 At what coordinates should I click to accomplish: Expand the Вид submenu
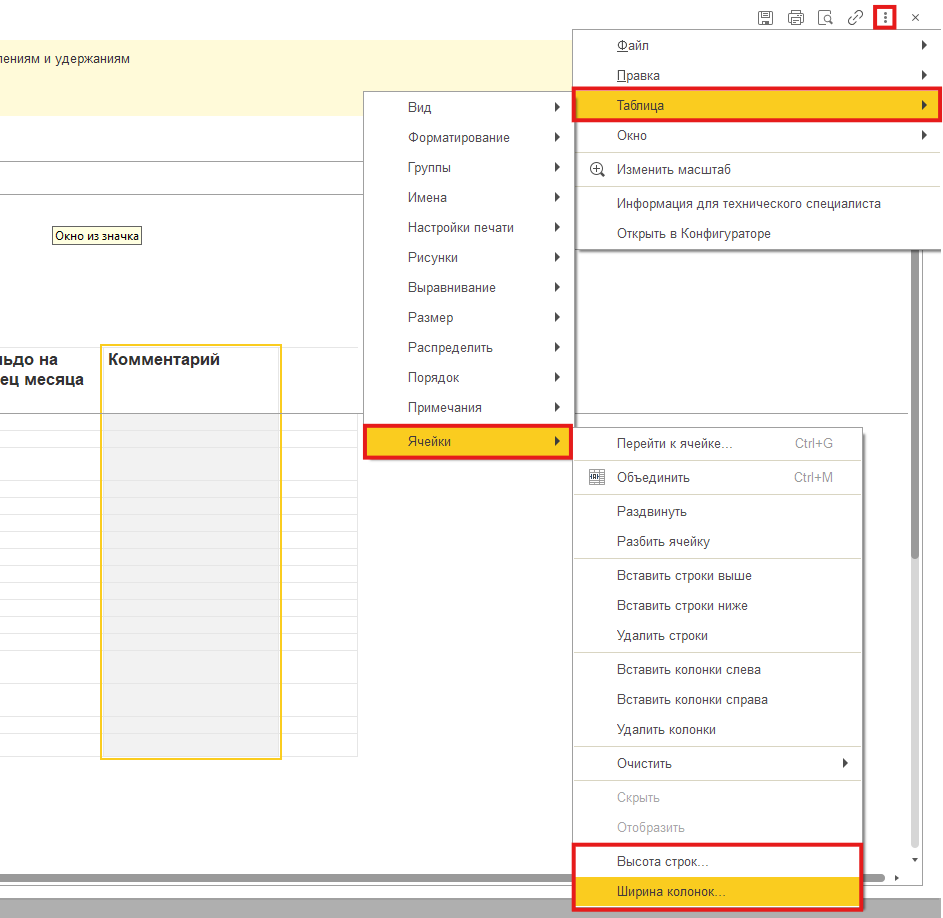click(469, 107)
